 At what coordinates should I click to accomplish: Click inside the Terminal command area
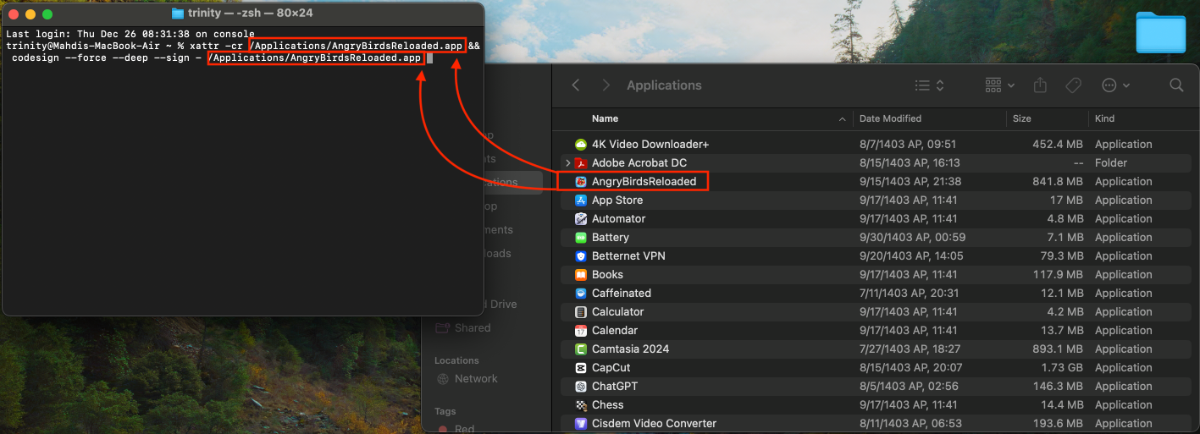pos(240,180)
